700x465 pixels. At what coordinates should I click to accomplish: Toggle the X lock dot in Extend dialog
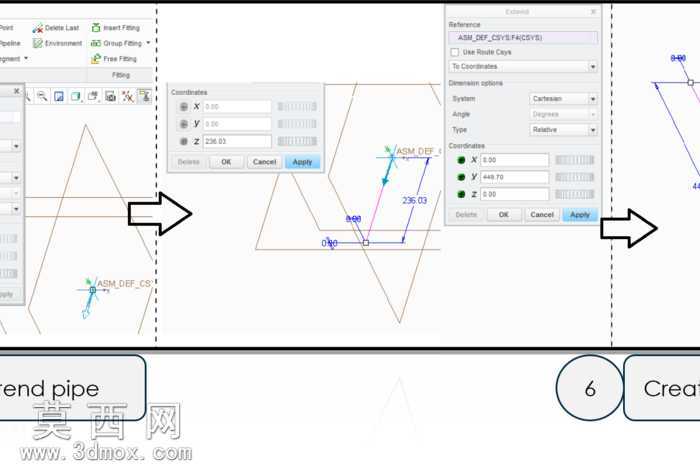point(461,160)
